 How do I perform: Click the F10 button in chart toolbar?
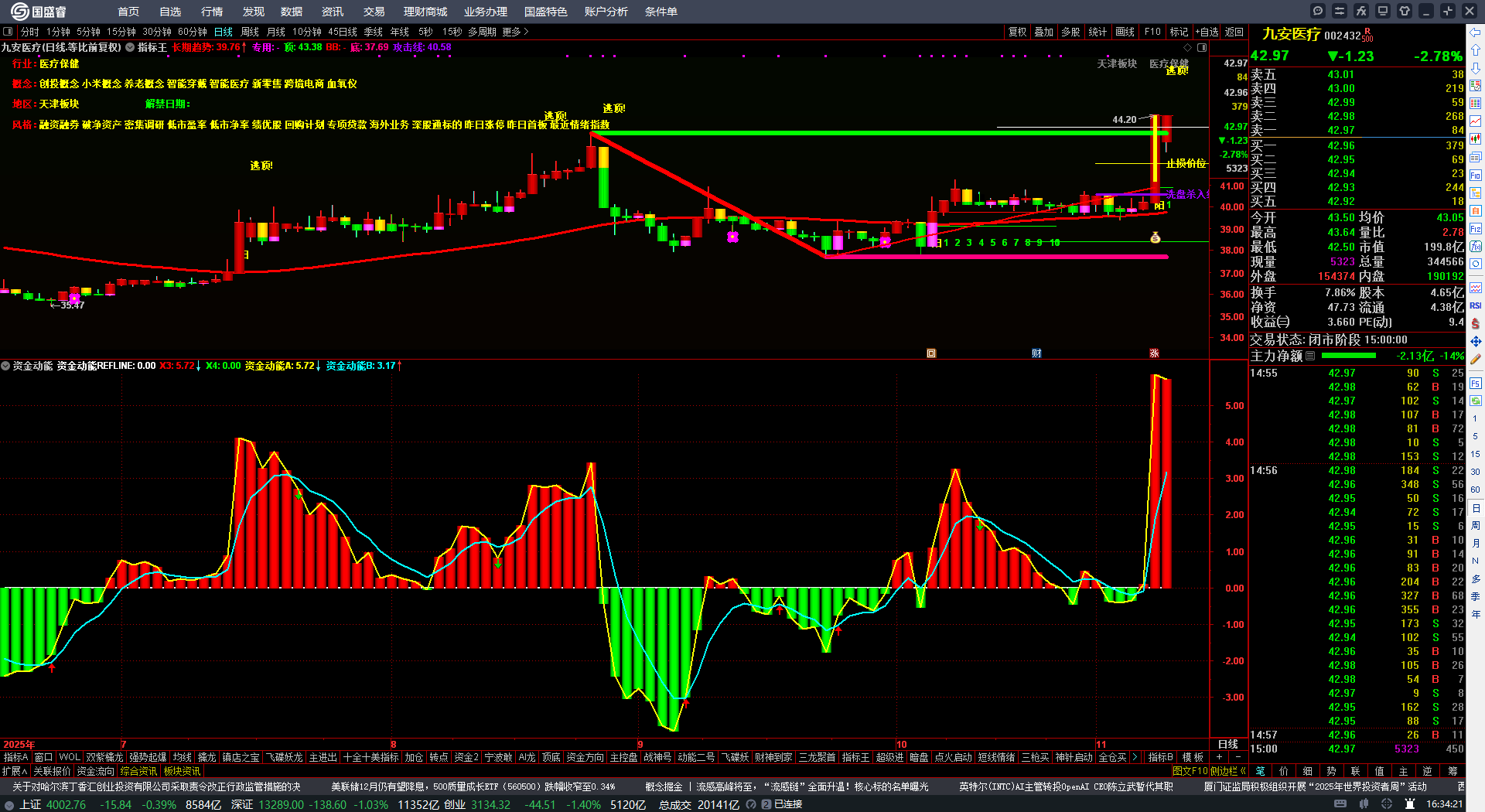point(1152,32)
